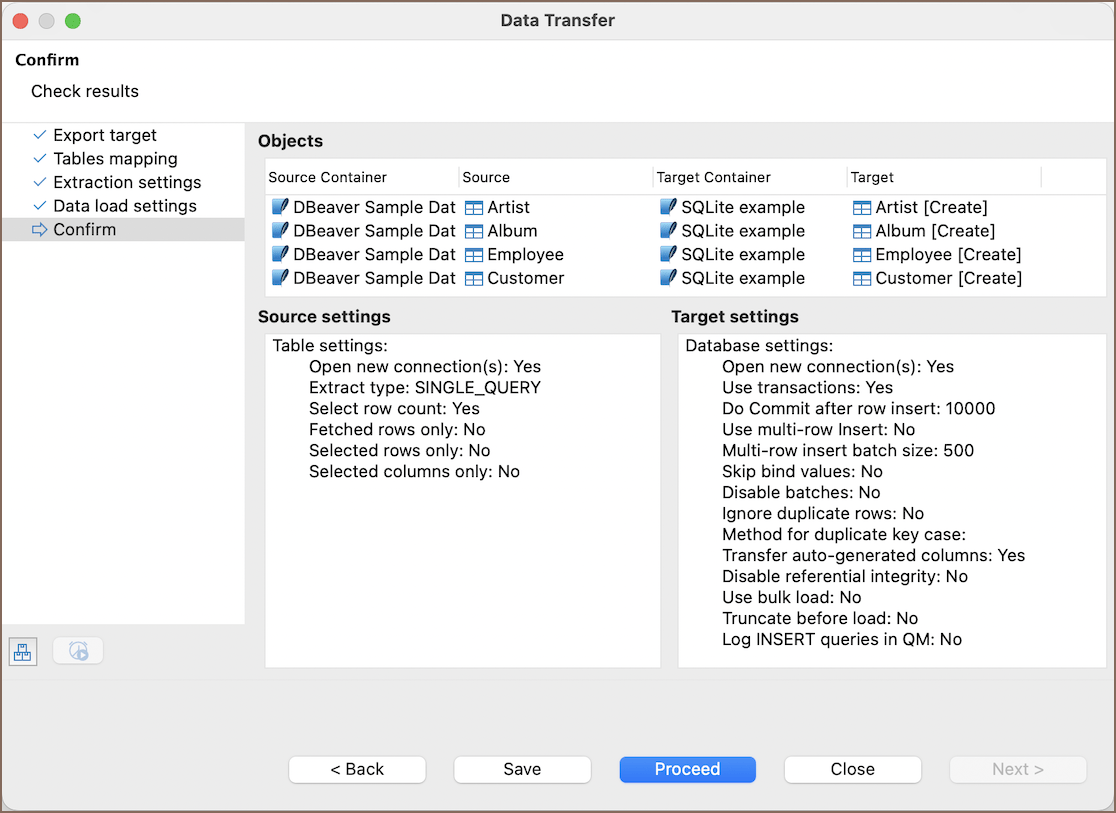Click the < Back button
This screenshot has width=1116, height=813.
click(357, 769)
